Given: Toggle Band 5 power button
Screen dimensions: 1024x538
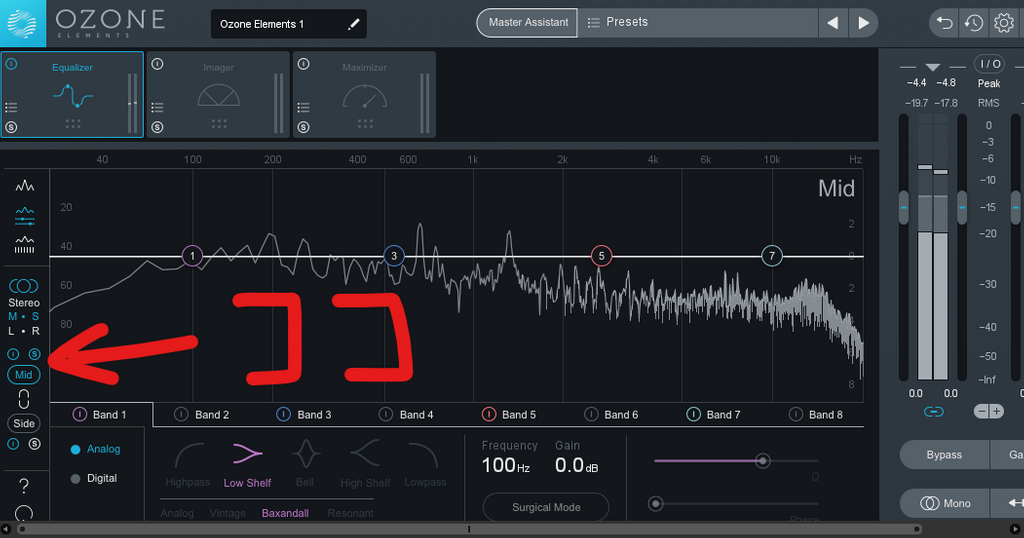Looking at the screenshot, I should pos(488,415).
